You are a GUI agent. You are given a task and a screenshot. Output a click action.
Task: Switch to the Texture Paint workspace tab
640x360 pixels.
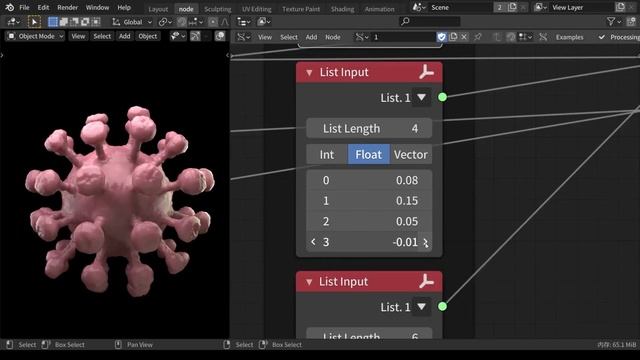[x=301, y=9]
